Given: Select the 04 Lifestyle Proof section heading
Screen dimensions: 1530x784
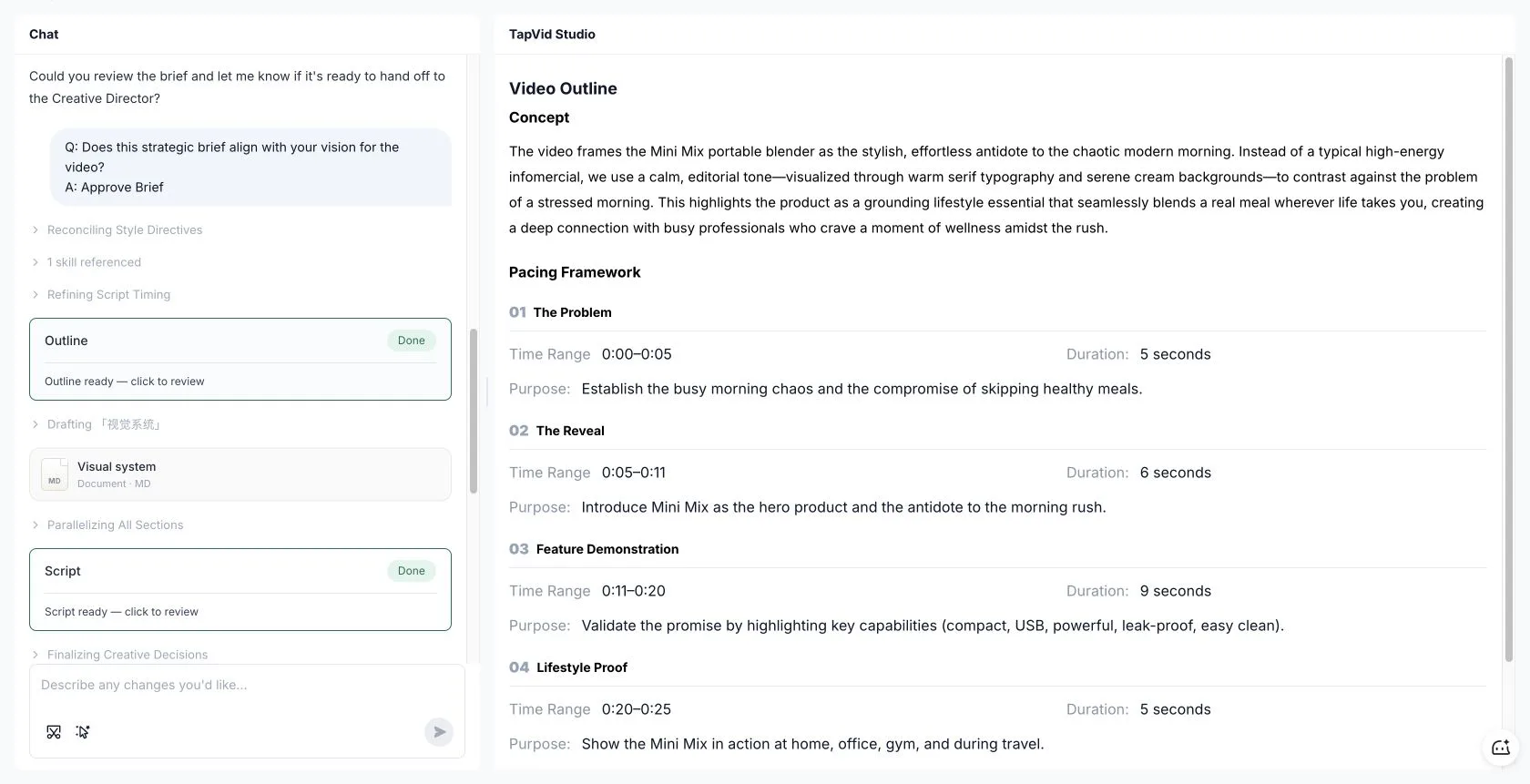Looking at the screenshot, I should [568, 667].
